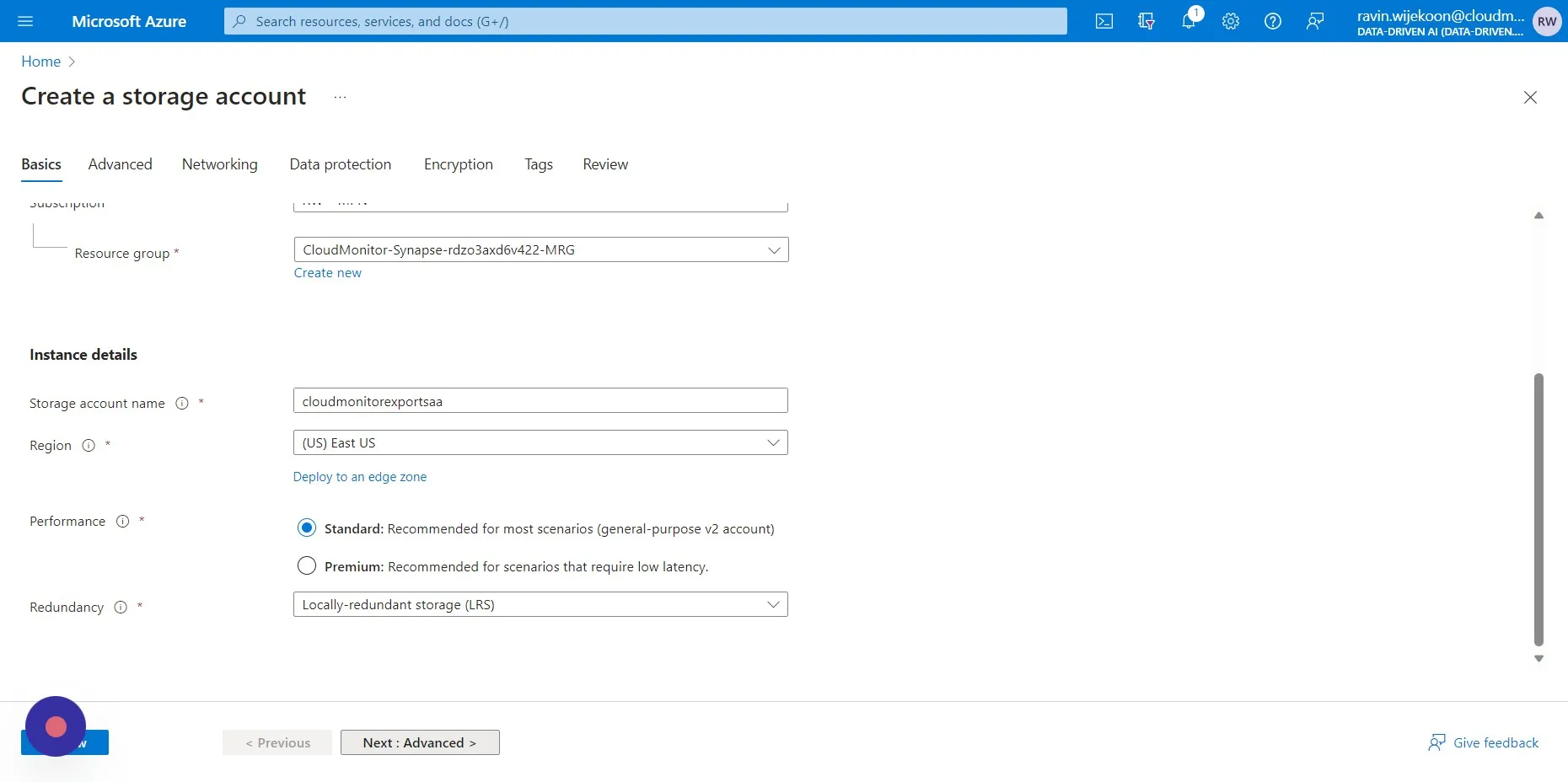Click the RW account avatar
This screenshot has width=1568, height=782.
[x=1547, y=21]
